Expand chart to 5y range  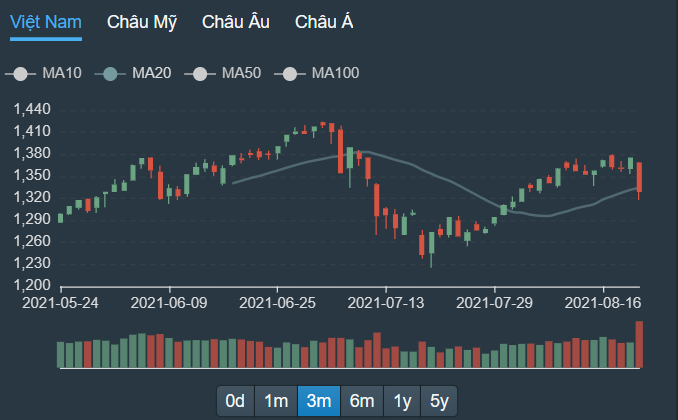(x=439, y=401)
